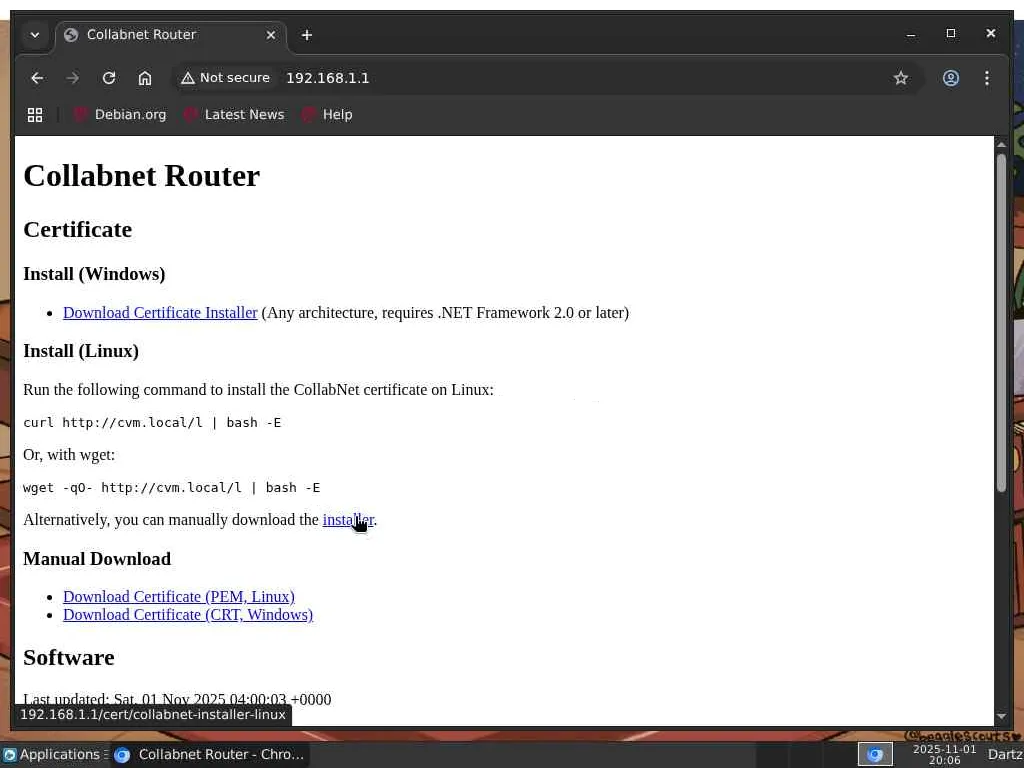Click the installer link for Linux
Image resolution: width=1024 pixels, height=768 pixels.
pos(348,520)
